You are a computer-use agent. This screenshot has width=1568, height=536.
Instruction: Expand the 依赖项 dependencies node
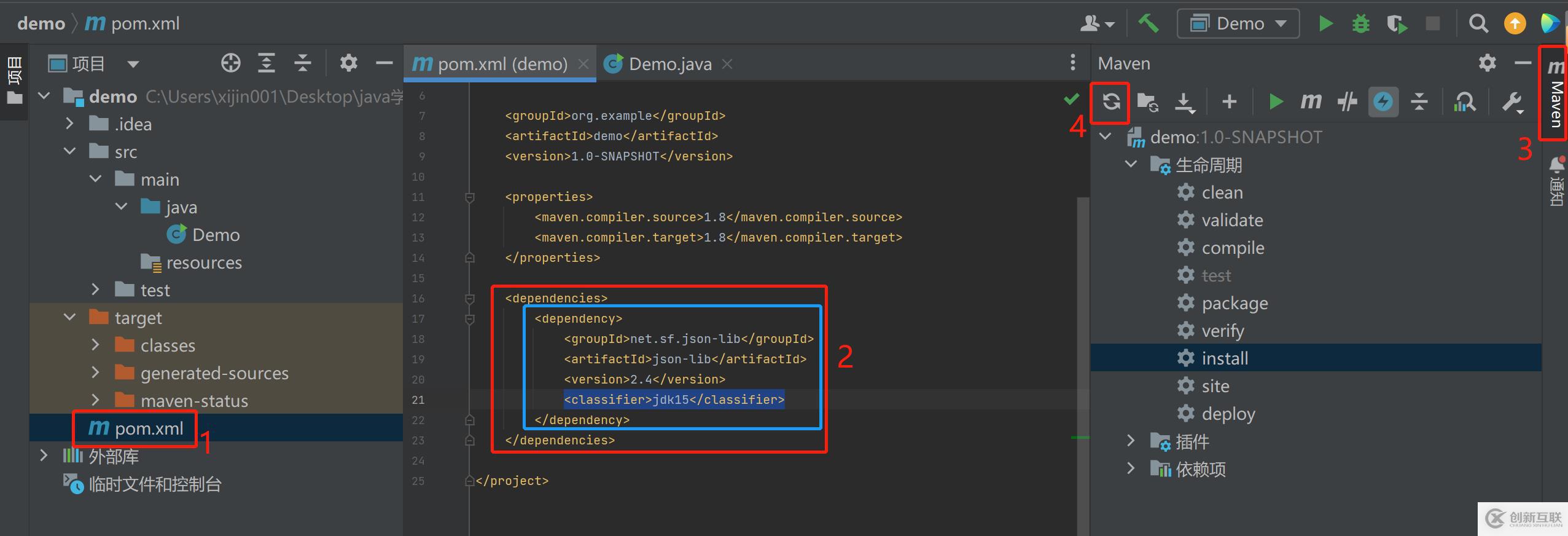pos(1131,468)
